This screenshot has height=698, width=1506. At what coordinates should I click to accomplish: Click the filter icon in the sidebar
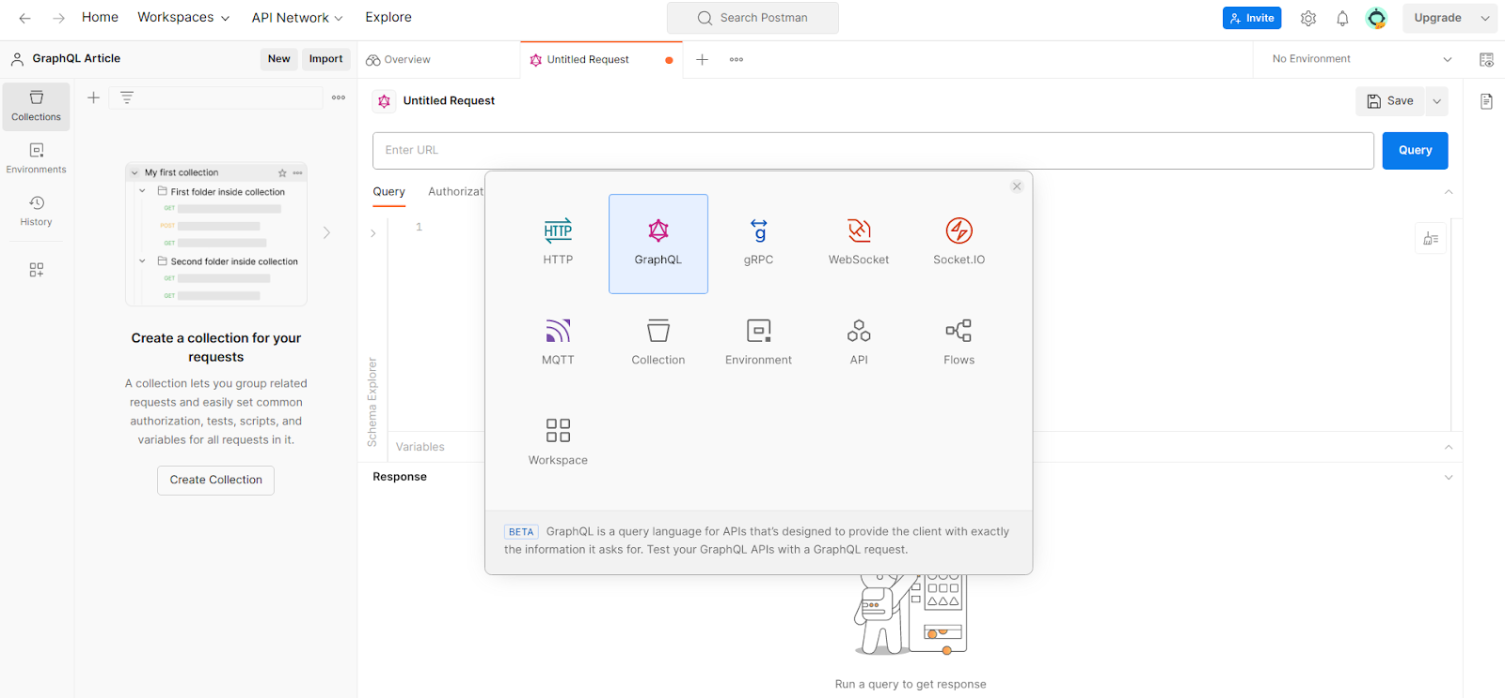tap(127, 97)
